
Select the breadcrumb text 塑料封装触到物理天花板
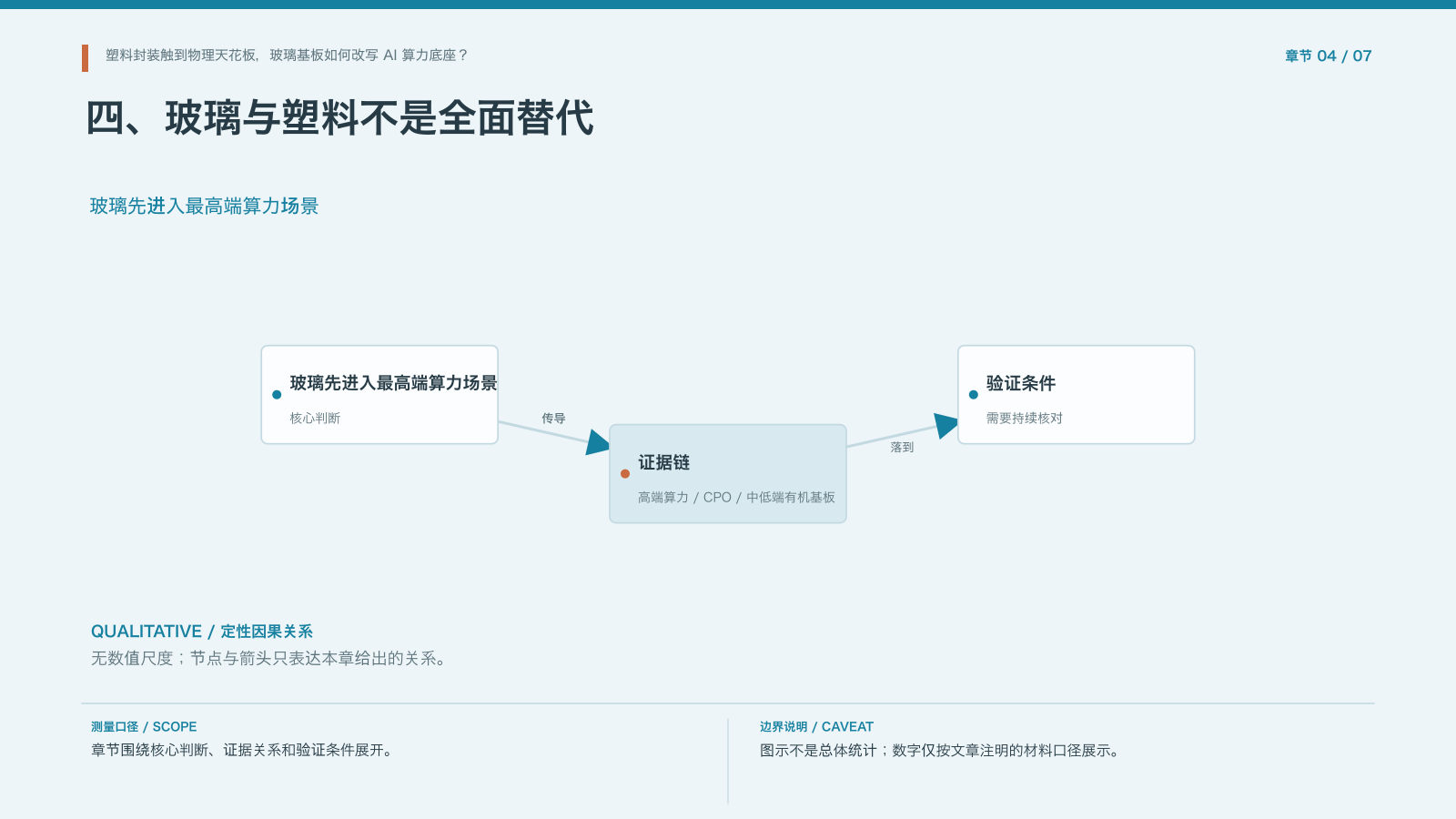(x=181, y=56)
